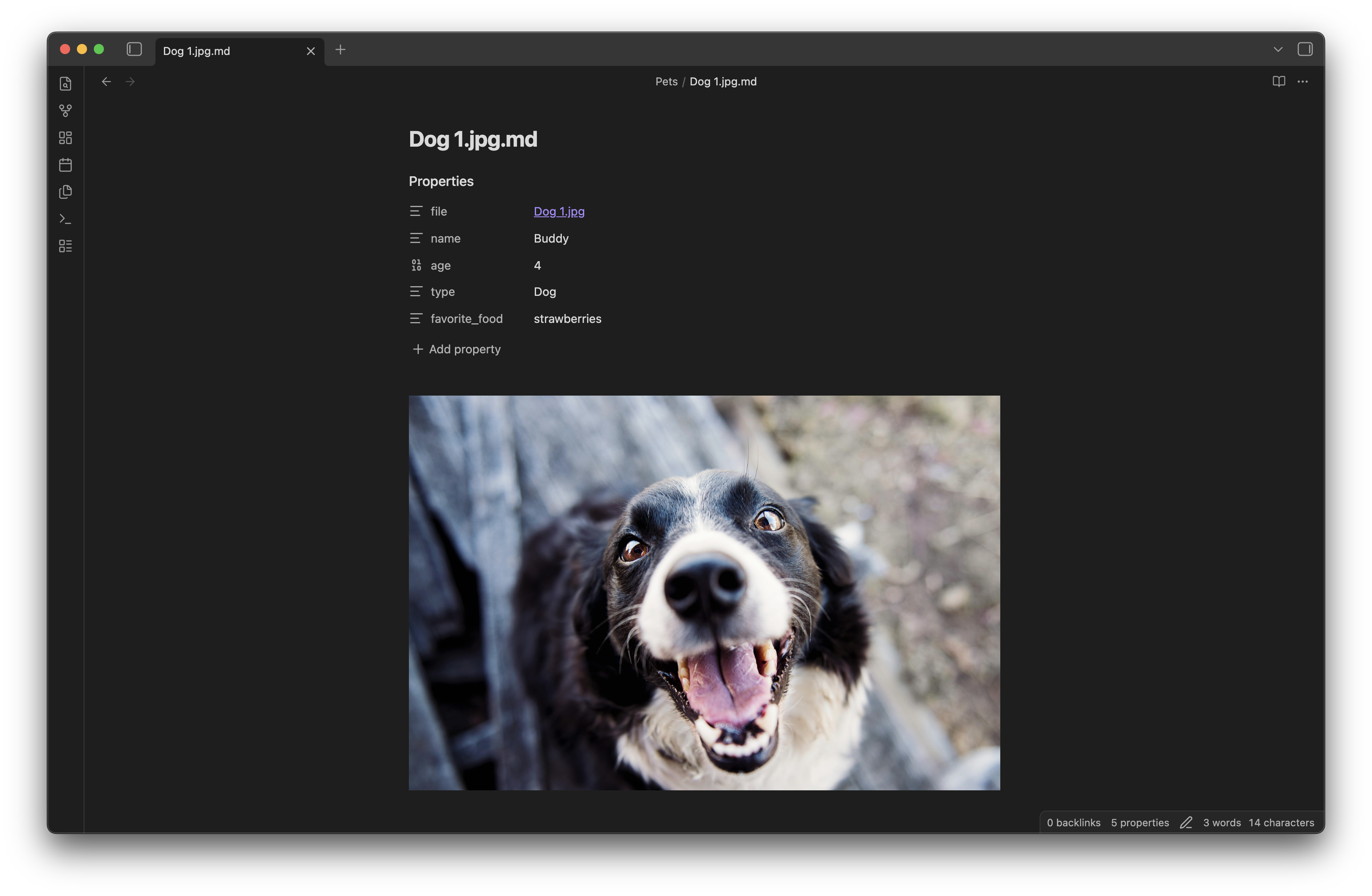Open the Dog 1.jpg file link
Viewport: 1372px width, 896px height.
[558, 211]
